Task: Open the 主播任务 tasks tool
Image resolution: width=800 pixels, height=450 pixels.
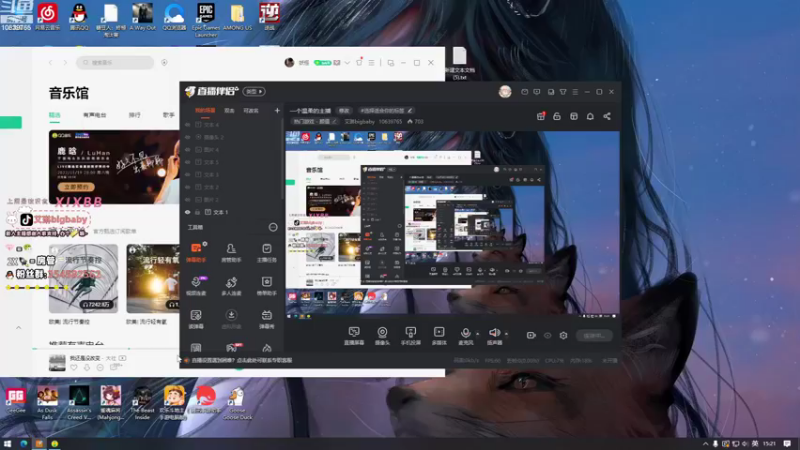Action: 266,253
